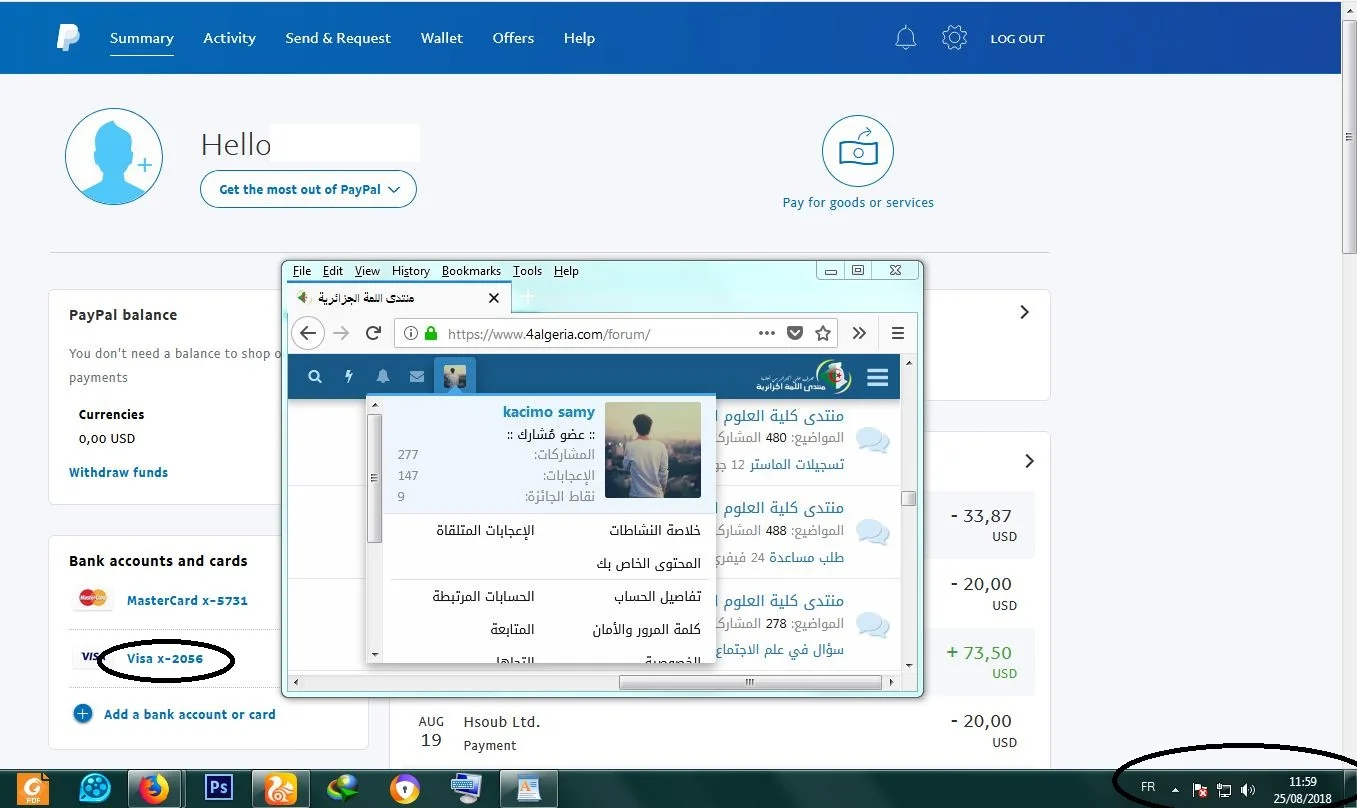Save page to Pocket in Firefox
Screen dimensions: 1357x808
(795, 333)
